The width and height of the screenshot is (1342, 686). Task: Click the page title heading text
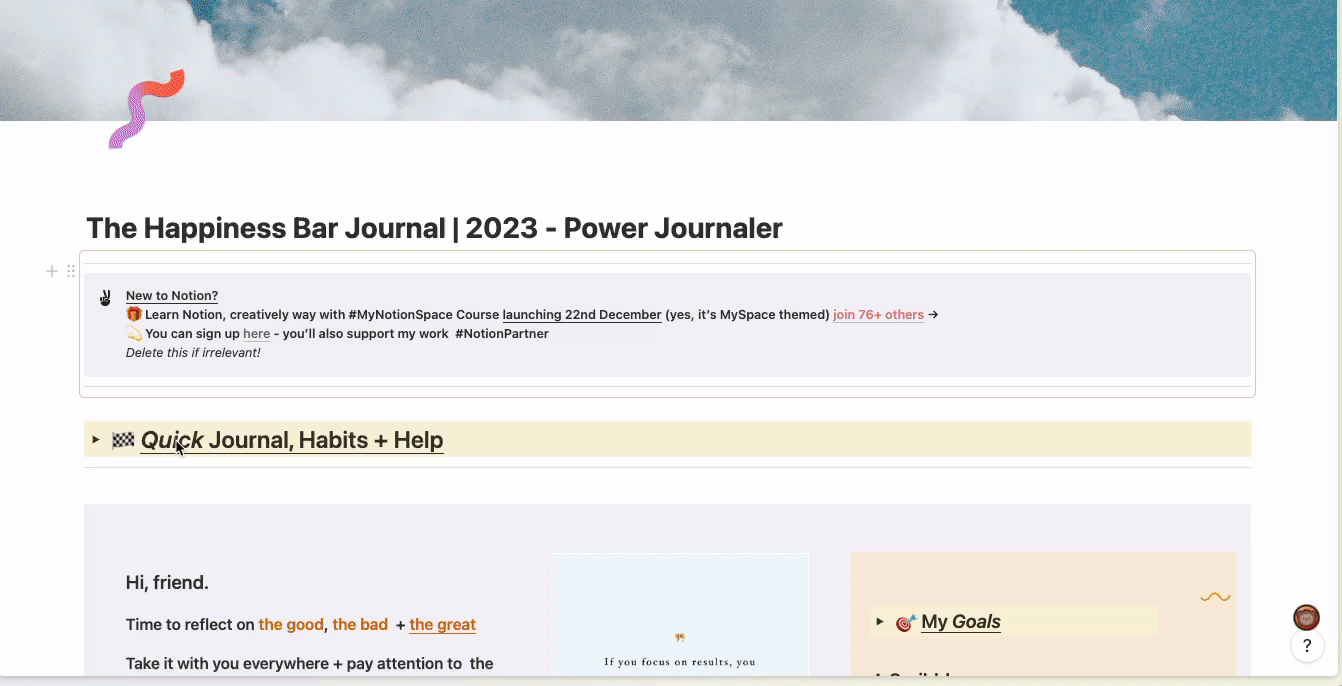[434, 228]
